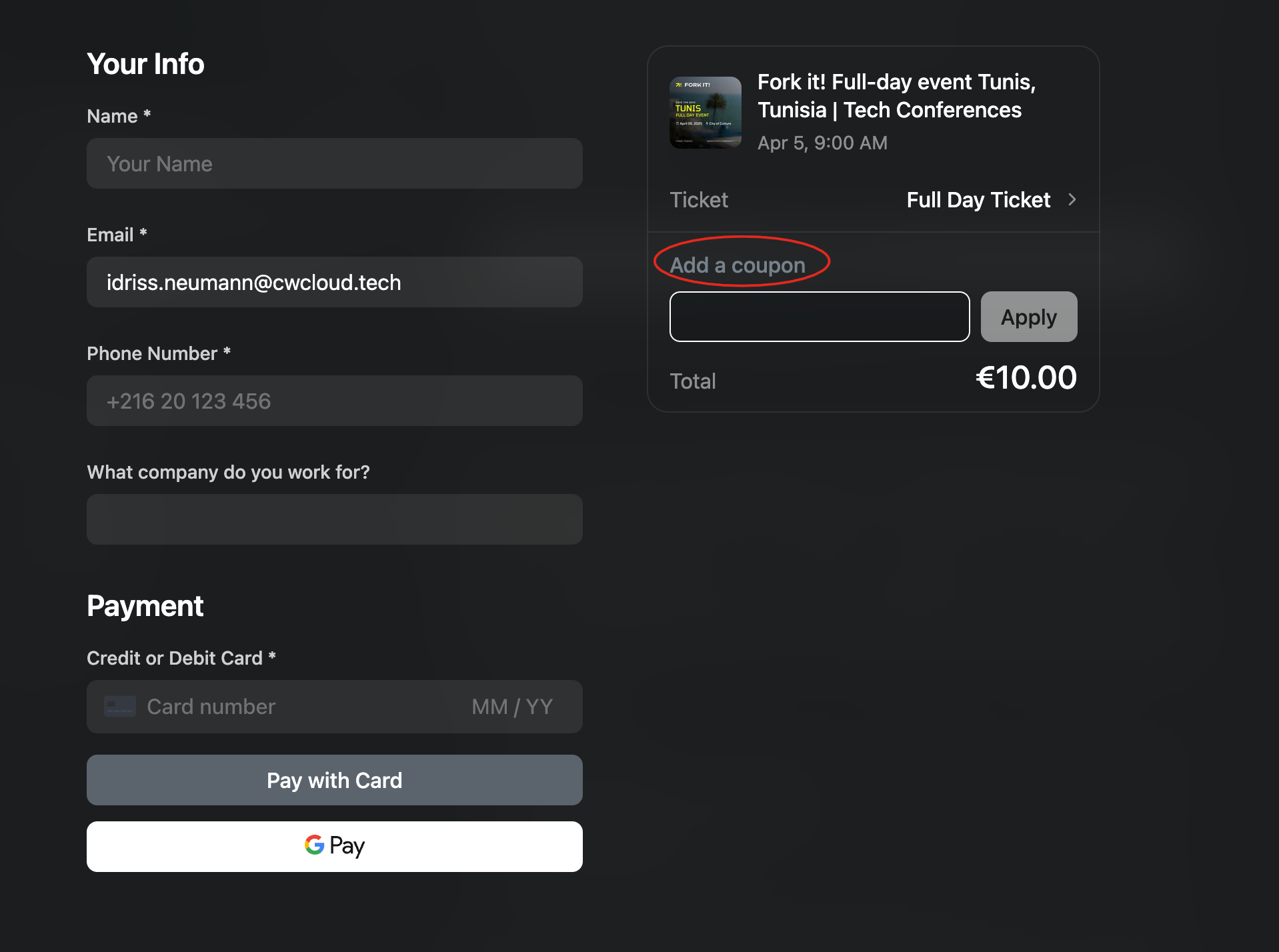Click the credit card icon in card field
This screenshot has width=1279, height=952.
(120, 707)
